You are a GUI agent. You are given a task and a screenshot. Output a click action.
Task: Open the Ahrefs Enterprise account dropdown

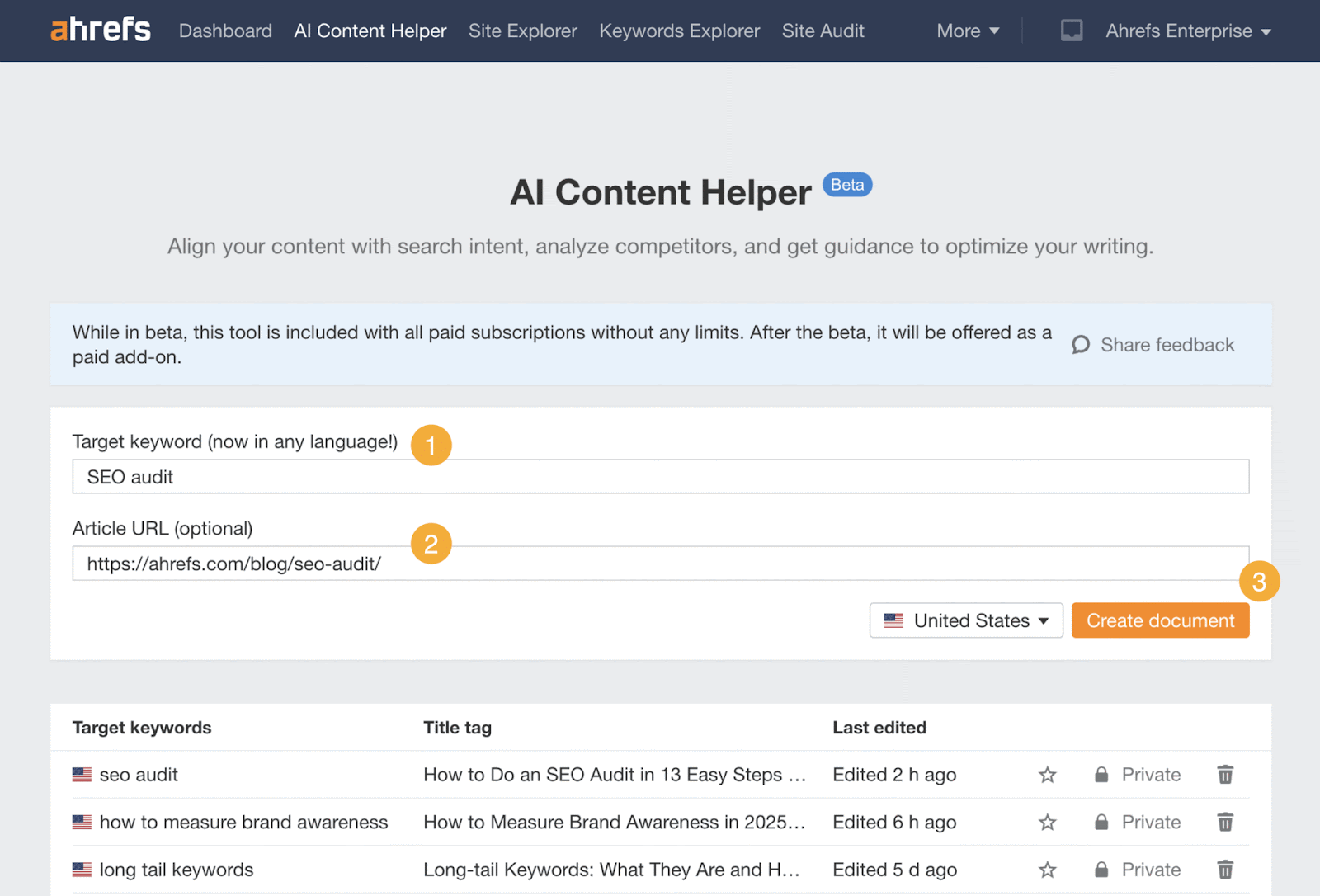coord(1187,31)
